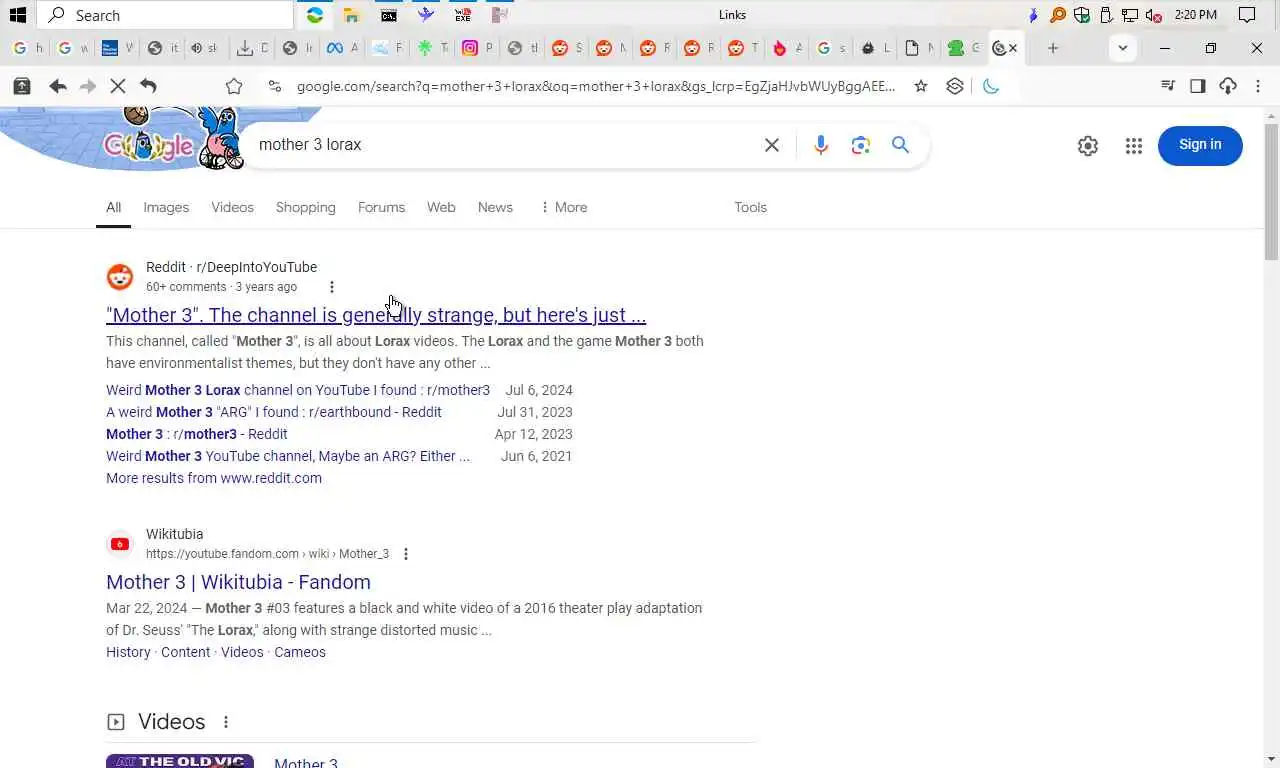This screenshot has height=768, width=1280.
Task: Open the Edge-like browser taskbar icon
Action: coord(315,15)
